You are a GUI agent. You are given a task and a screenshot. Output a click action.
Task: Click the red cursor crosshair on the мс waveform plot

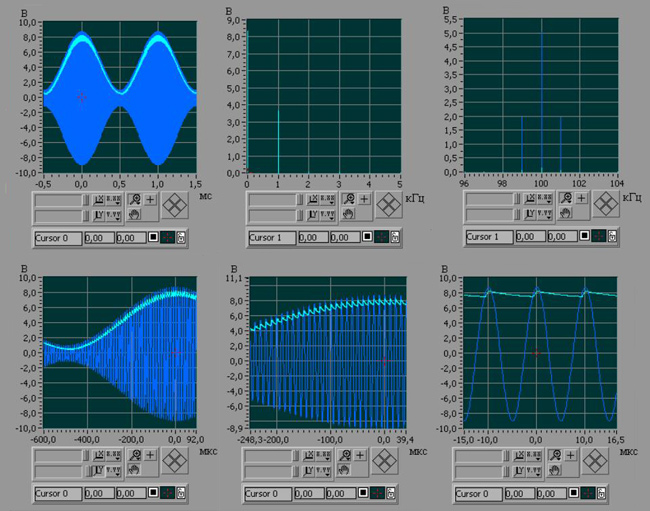(82, 97)
